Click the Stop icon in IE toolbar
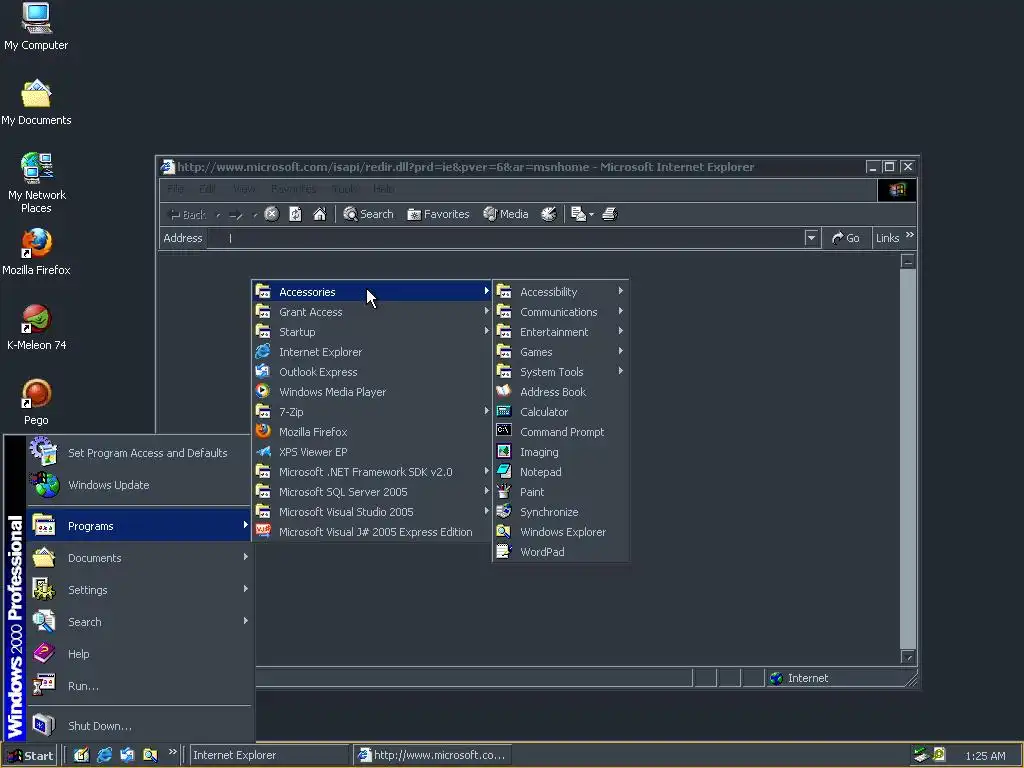 click(272, 214)
